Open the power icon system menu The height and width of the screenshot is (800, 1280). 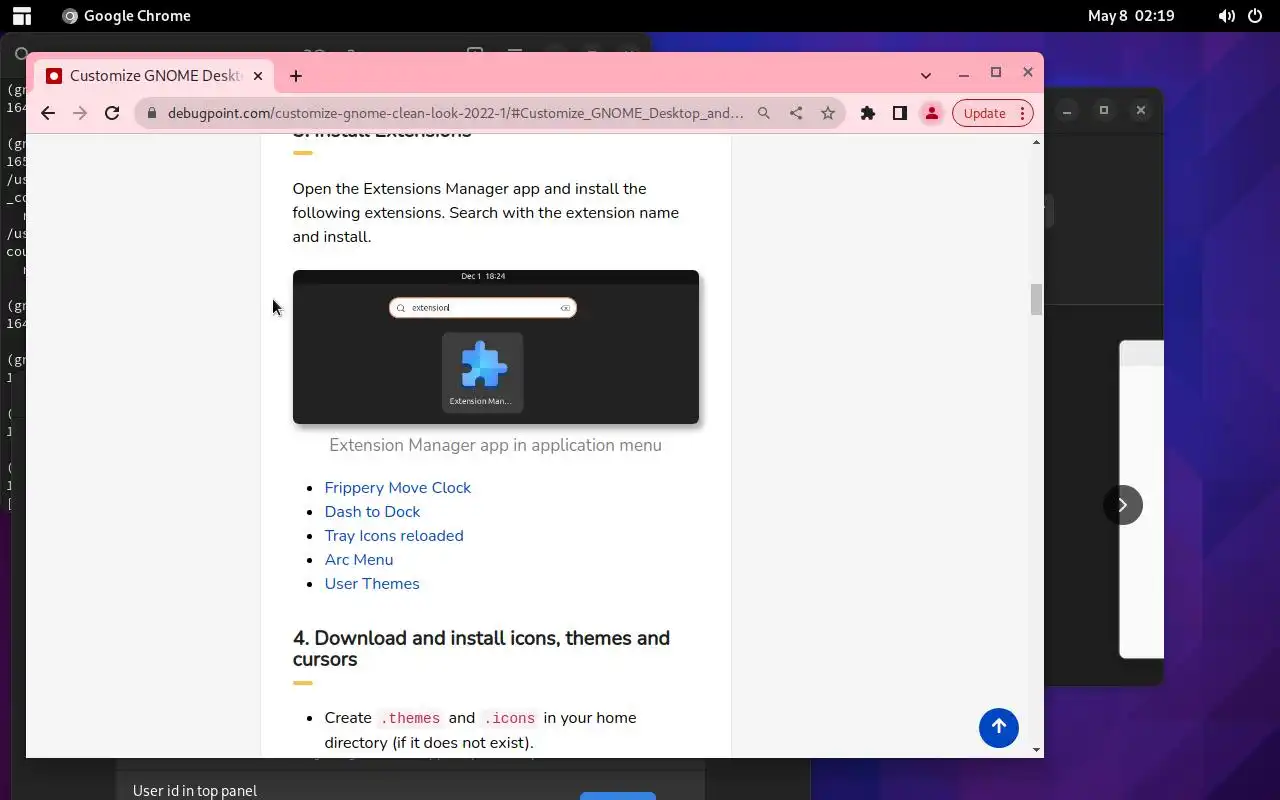click(x=1255, y=16)
